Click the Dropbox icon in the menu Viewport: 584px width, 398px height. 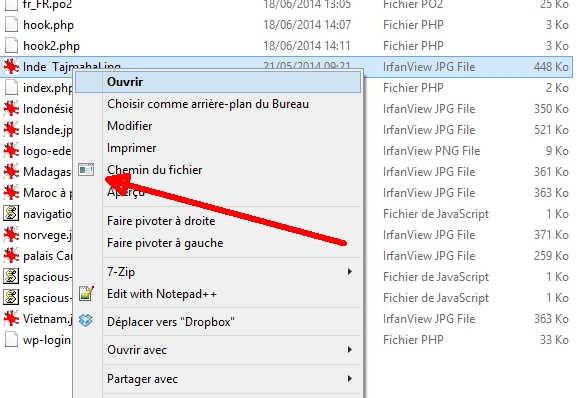[86, 320]
